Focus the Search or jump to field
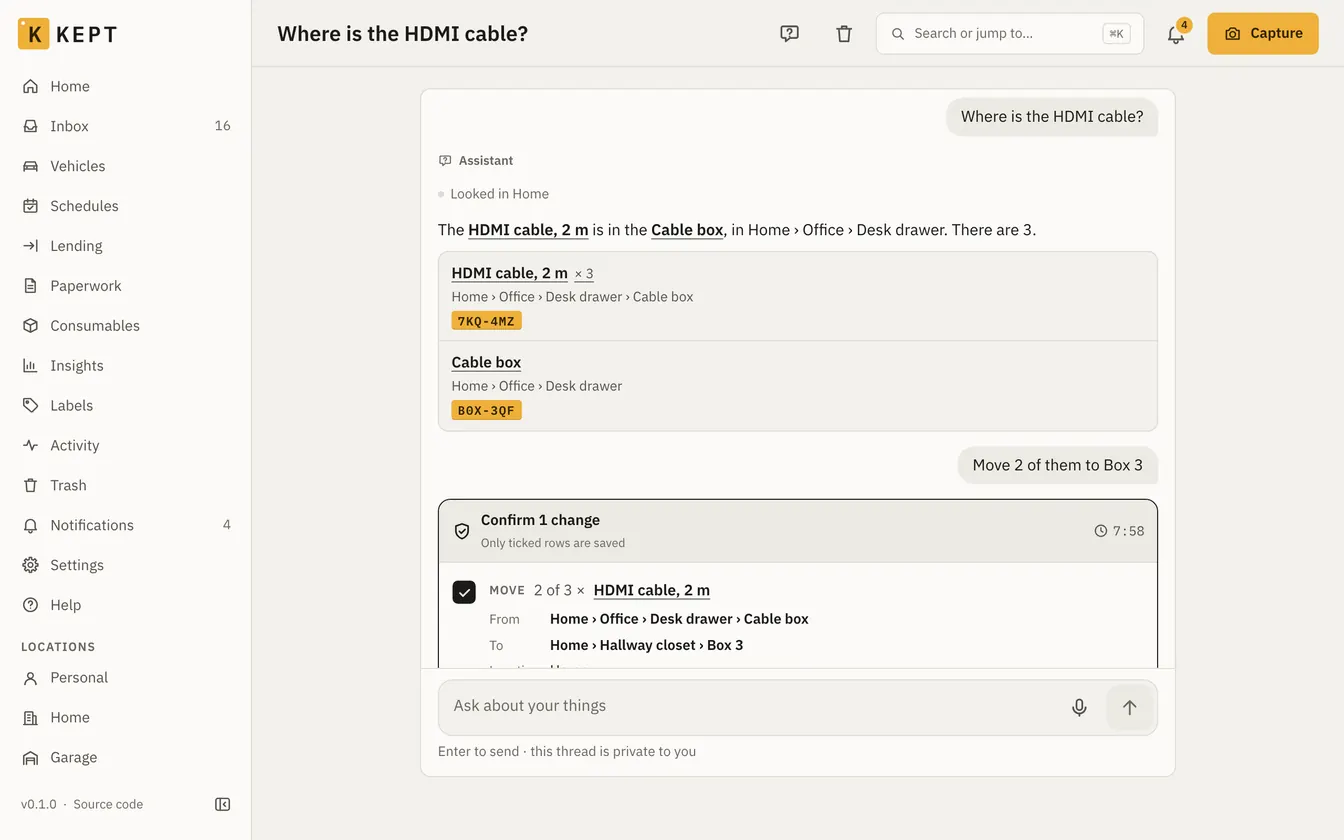This screenshot has width=1344, height=840. pos(1010,34)
